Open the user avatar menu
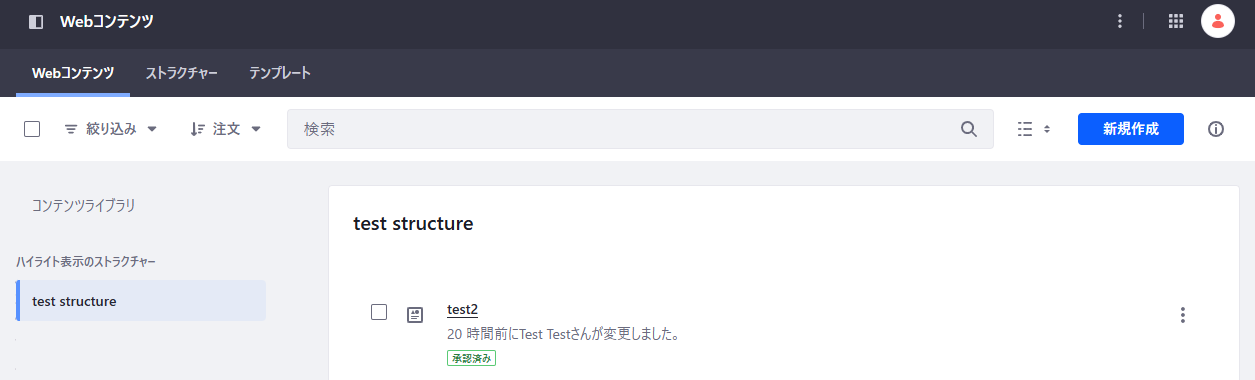 coord(1218,21)
